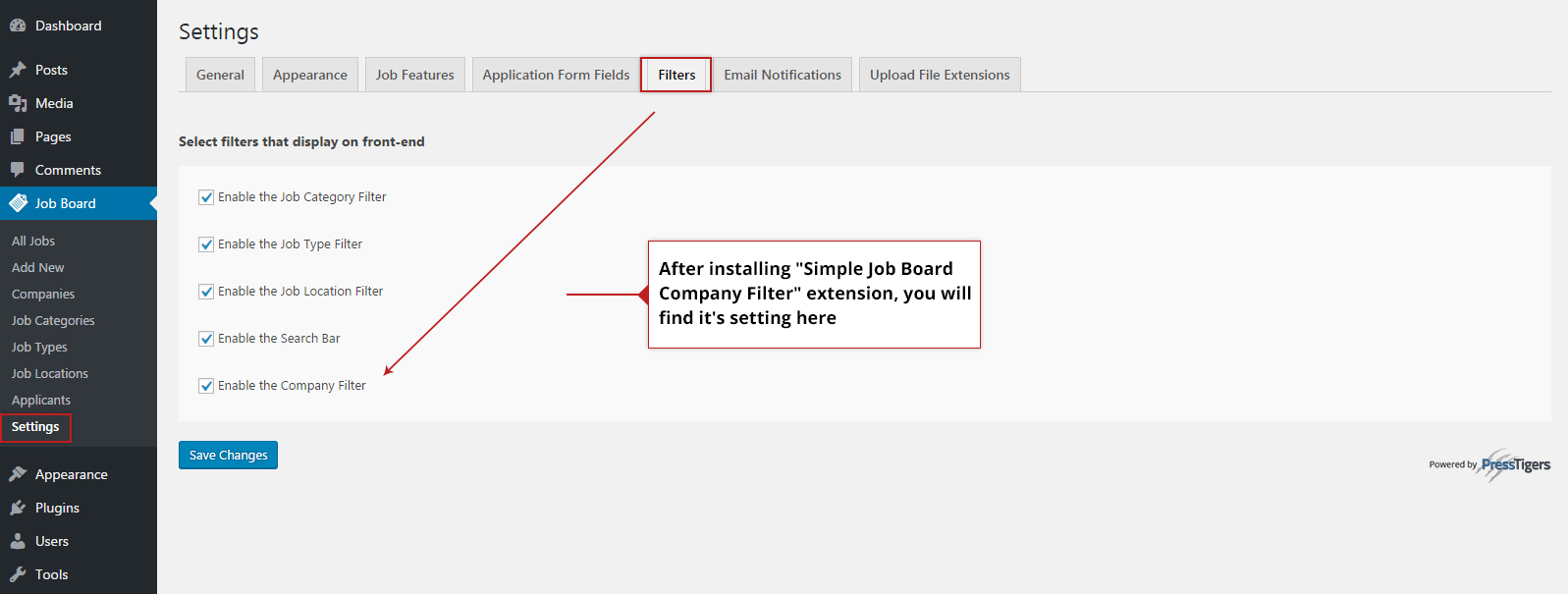Open Comments menu item
1568x594 pixels.
(x=79, y=170)
